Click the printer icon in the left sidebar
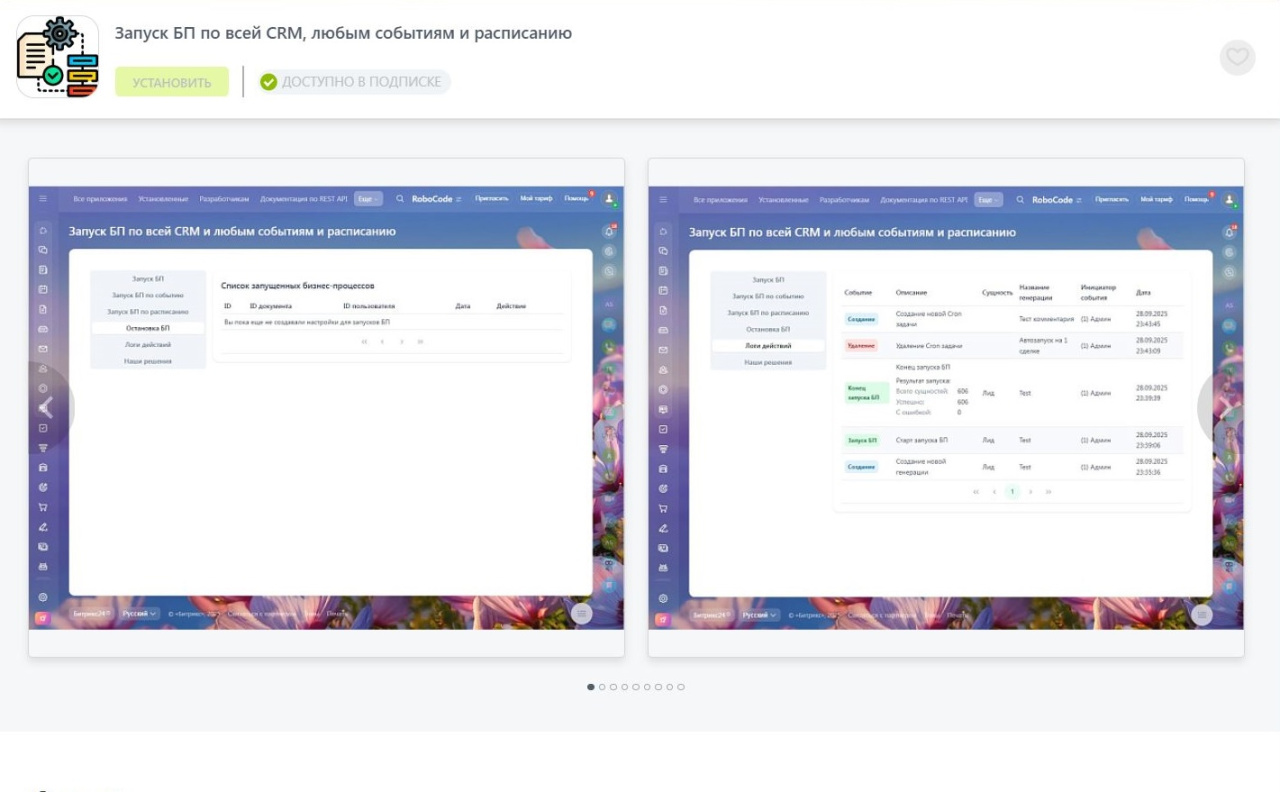This screenshot has height=792, width=1280. tap(42, 566)
